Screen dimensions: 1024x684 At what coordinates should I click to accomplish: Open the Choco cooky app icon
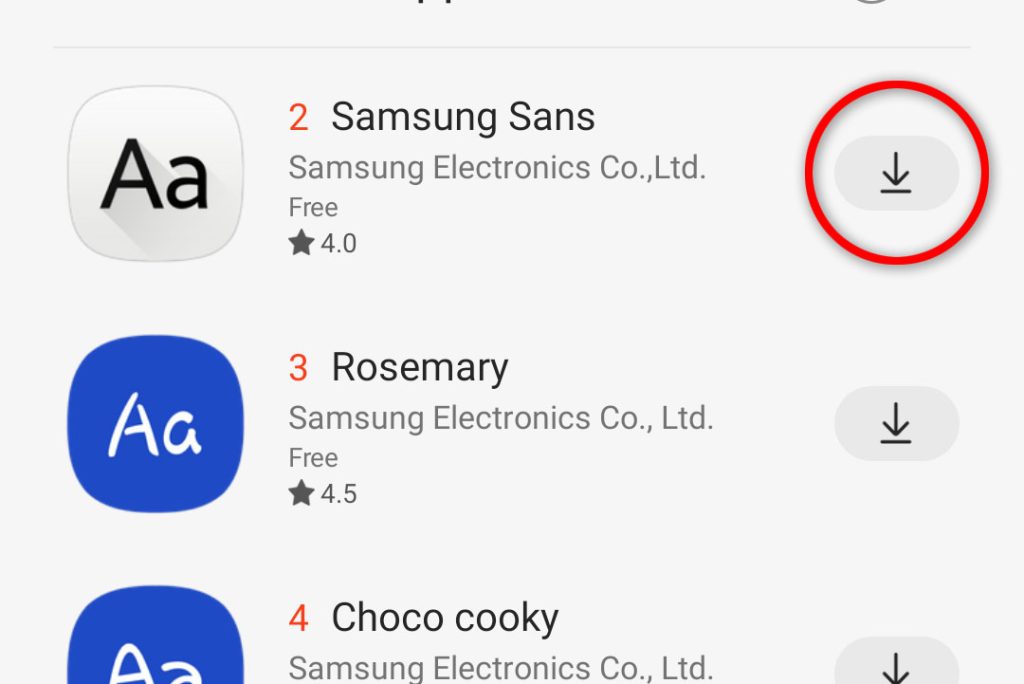coord(155,635)
